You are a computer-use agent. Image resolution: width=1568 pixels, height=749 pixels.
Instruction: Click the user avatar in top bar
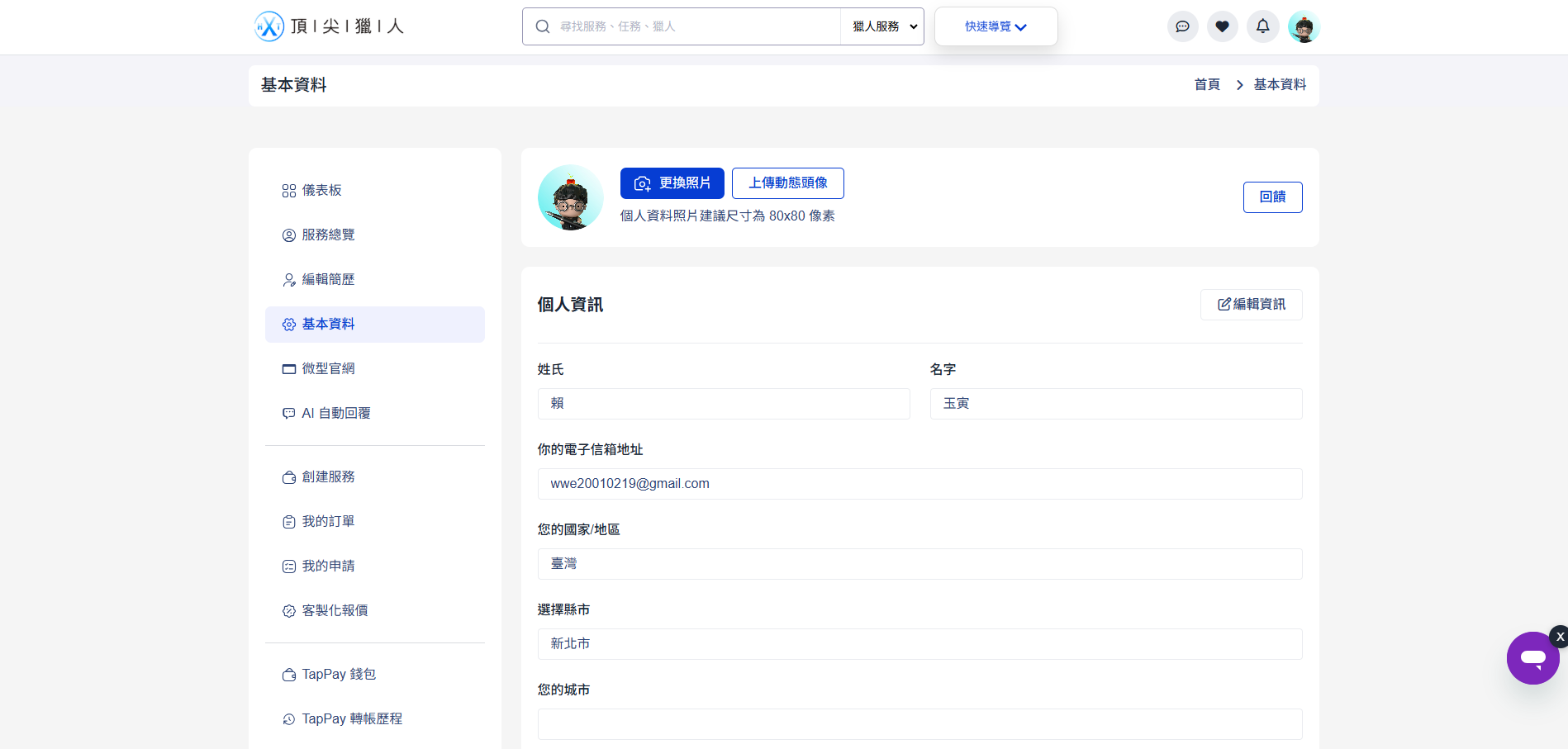(1304, 26)
